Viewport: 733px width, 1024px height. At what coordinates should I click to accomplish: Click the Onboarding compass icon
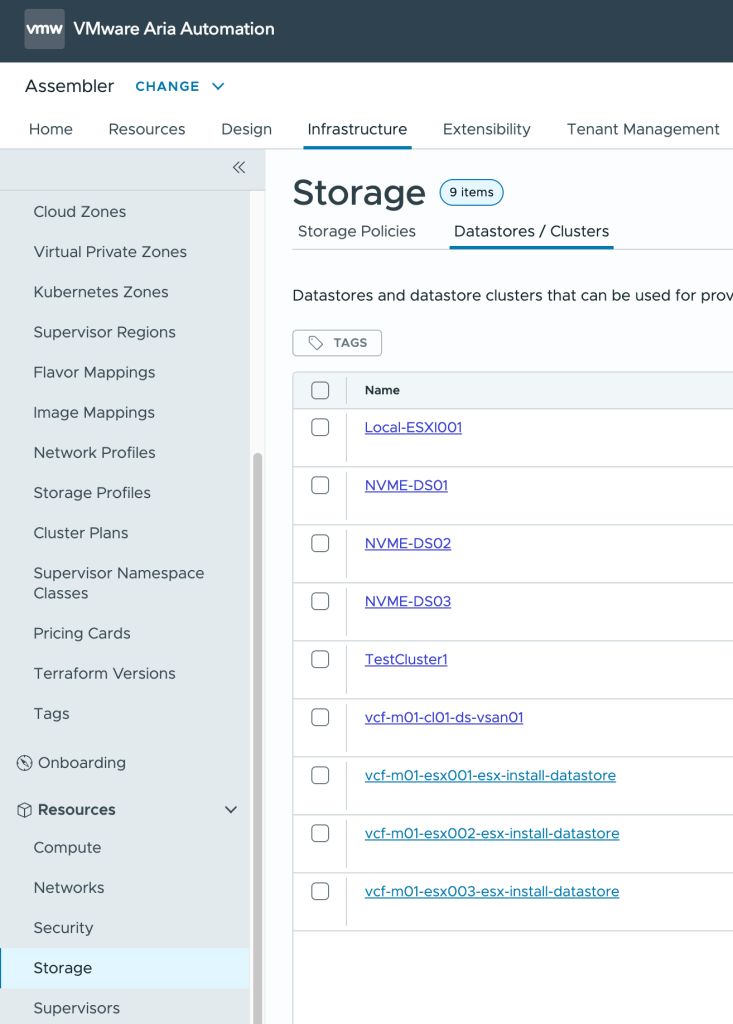point(24,763)
